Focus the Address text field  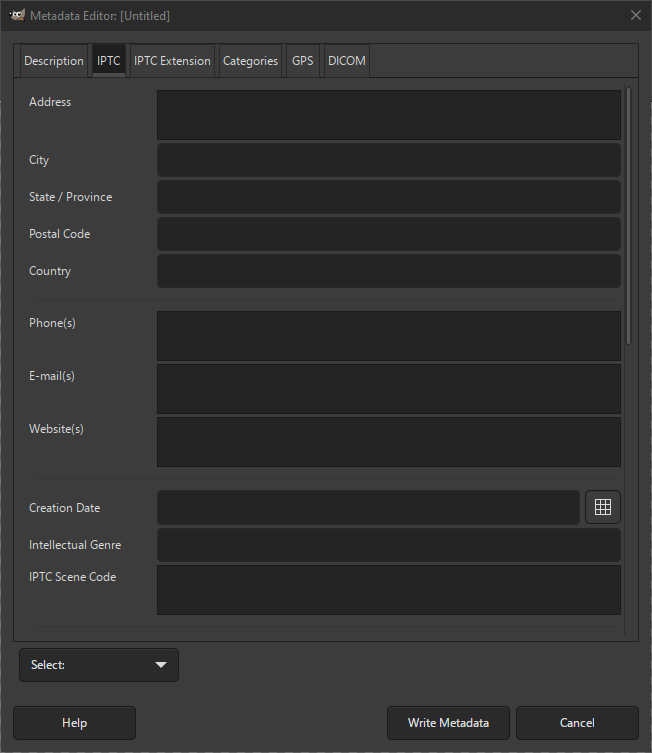tap(388, 115)
